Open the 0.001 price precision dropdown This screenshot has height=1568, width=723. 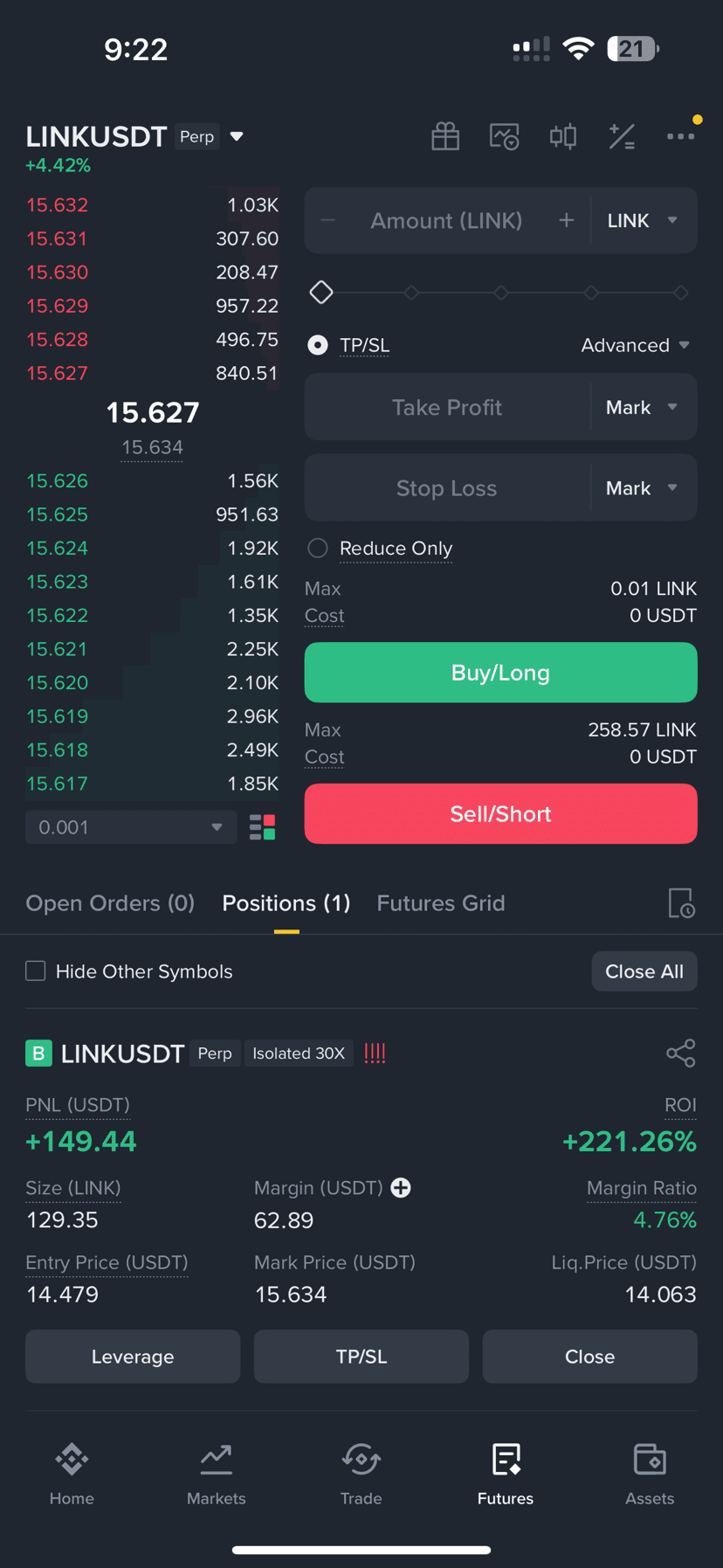(x=131, y=827)
